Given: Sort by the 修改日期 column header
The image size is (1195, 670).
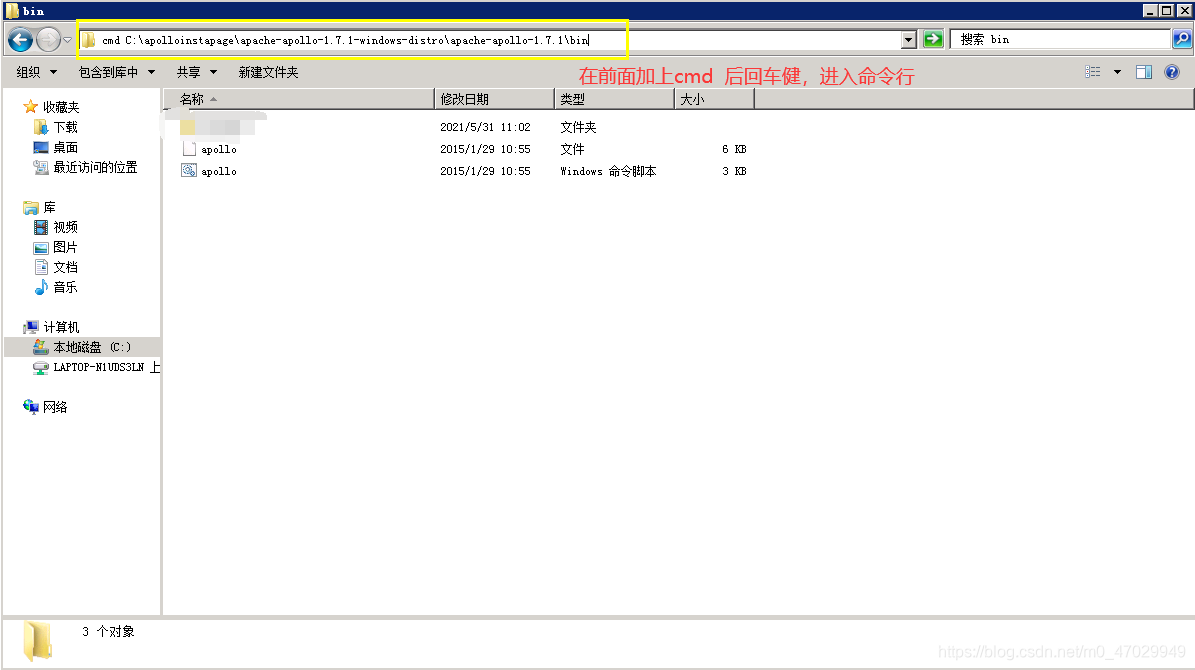Looking at the screenshot, I should 495,99.
